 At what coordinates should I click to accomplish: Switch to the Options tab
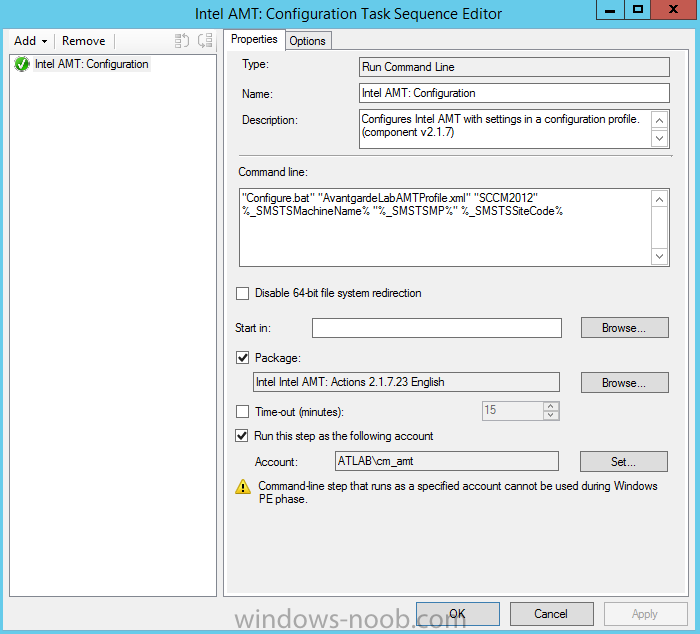tap(308, 41)
